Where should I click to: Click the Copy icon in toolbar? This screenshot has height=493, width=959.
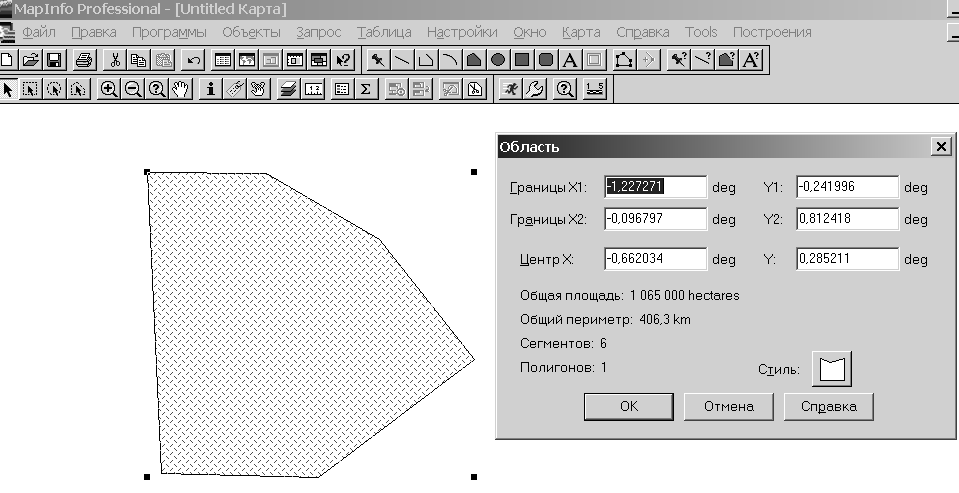pyautogui.click(x=139, y=60)
